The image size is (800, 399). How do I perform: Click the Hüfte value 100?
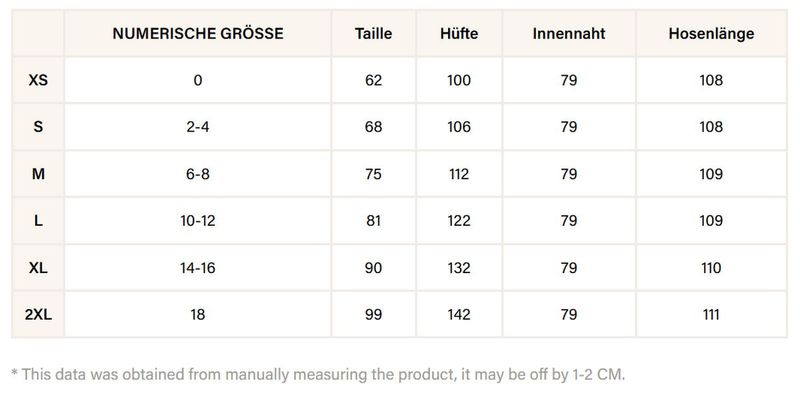tap(459, 81)
